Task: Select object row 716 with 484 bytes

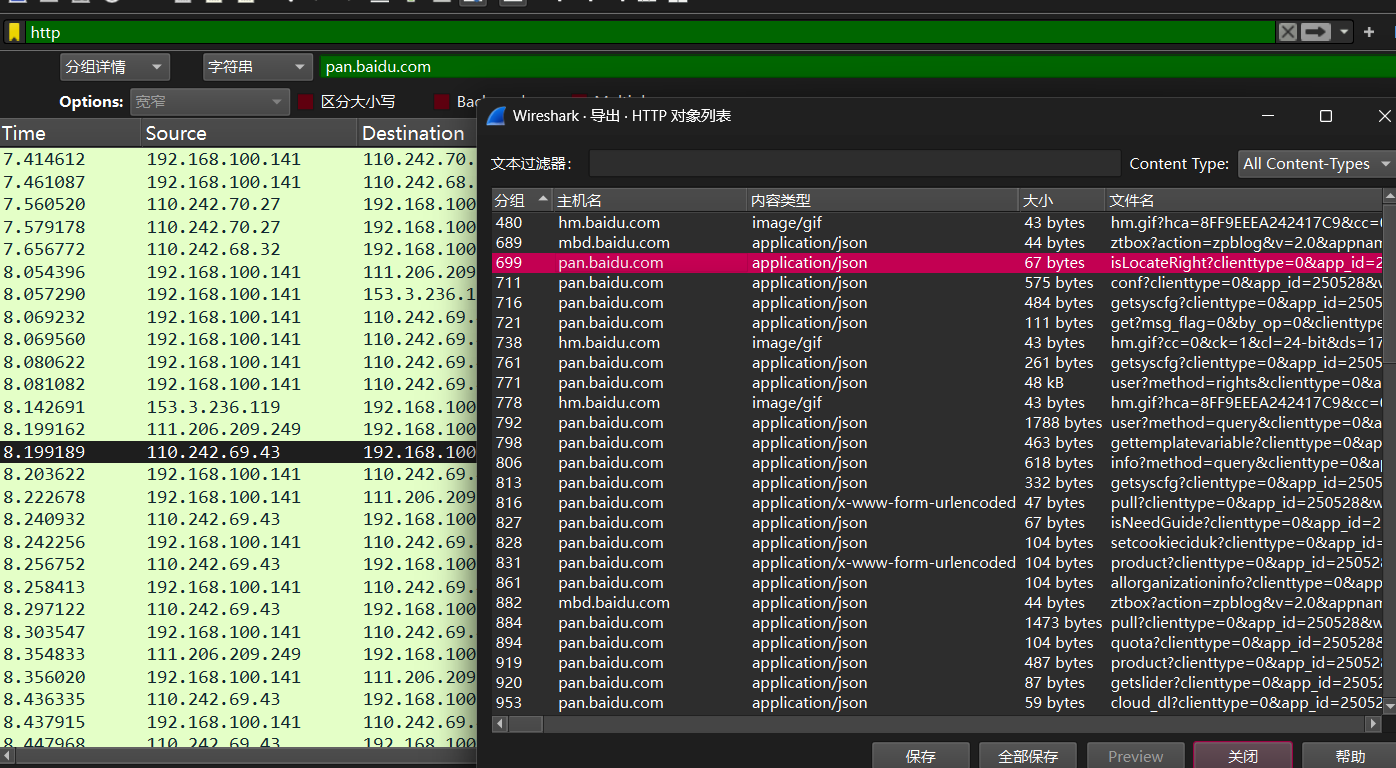Action: [936, 302]
